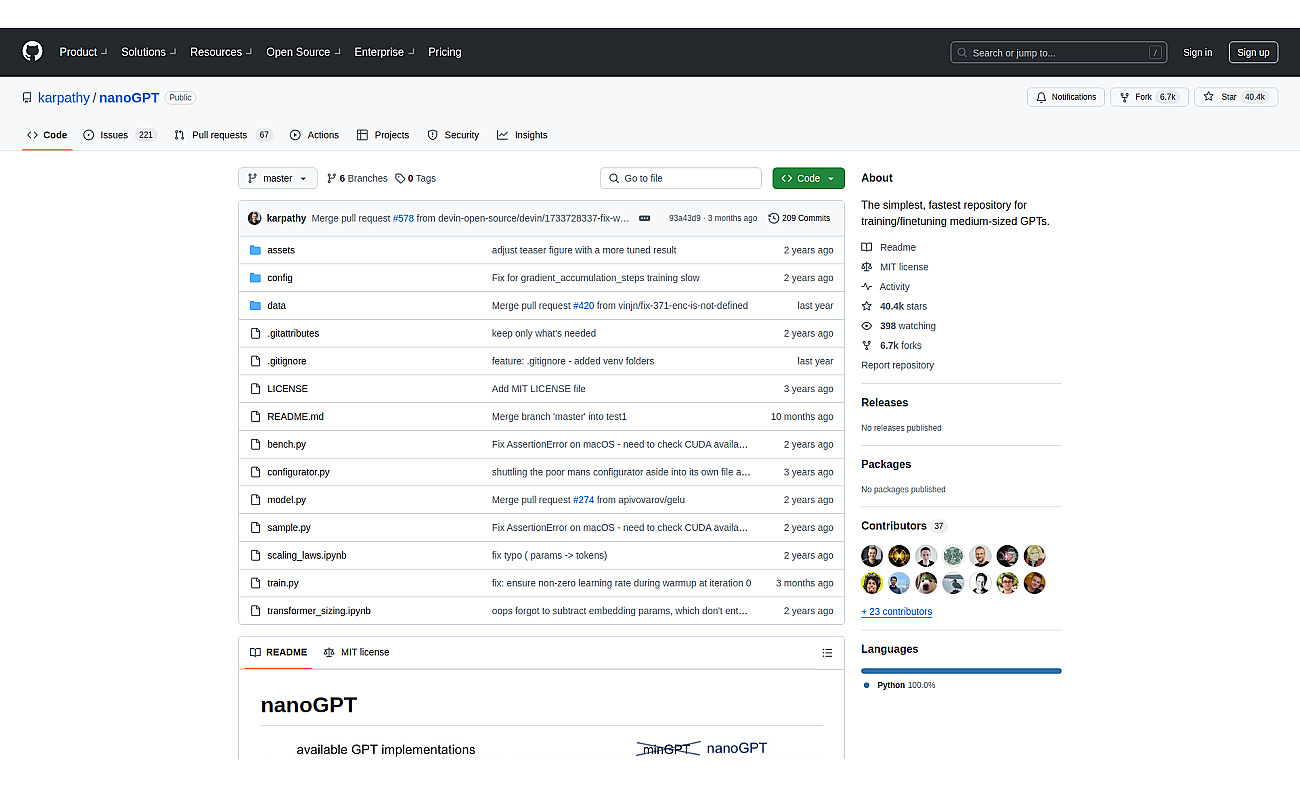Click the GitHub logo icon

pyautogui.click(x=33, y=52)
